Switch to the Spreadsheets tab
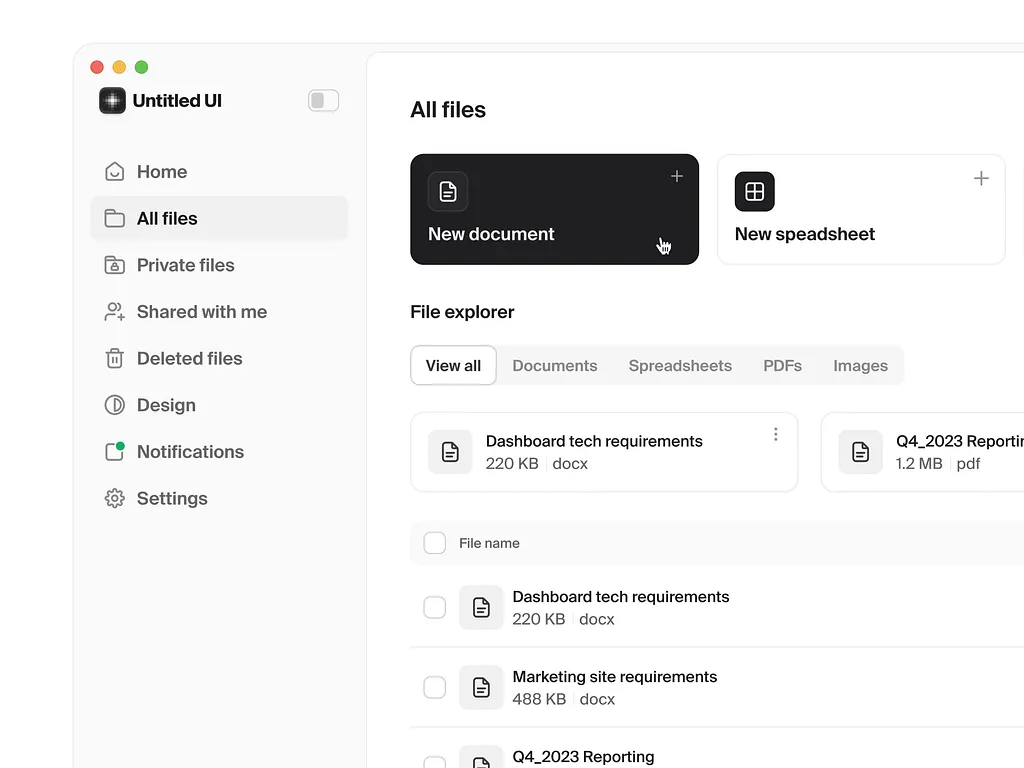This screenshot has height=768, width=1024. [x=680, y=366]
